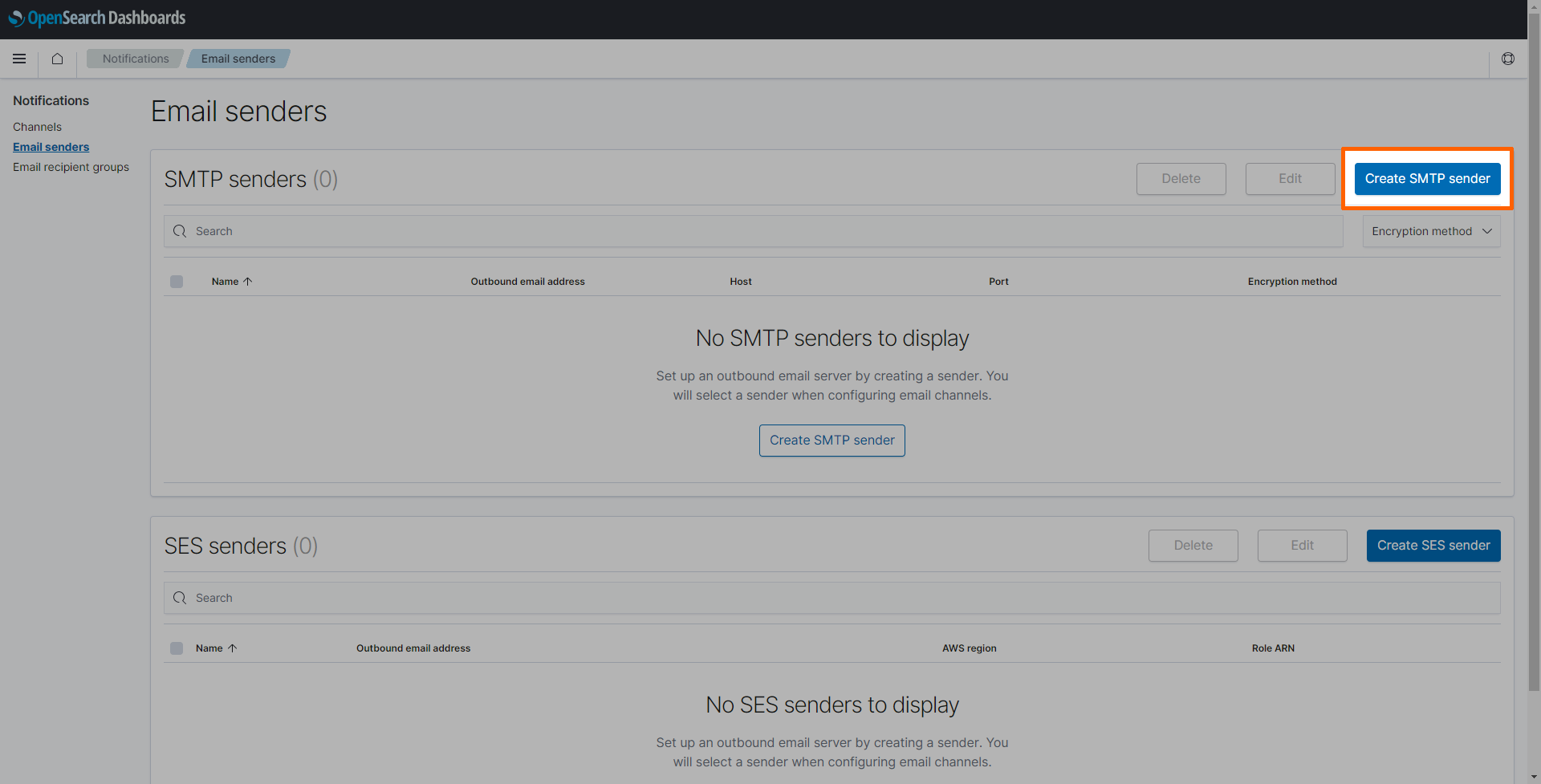Click the SMTP senders (0) heading
This screenshot has height=784, width=1541.
(x=250, y=179)
